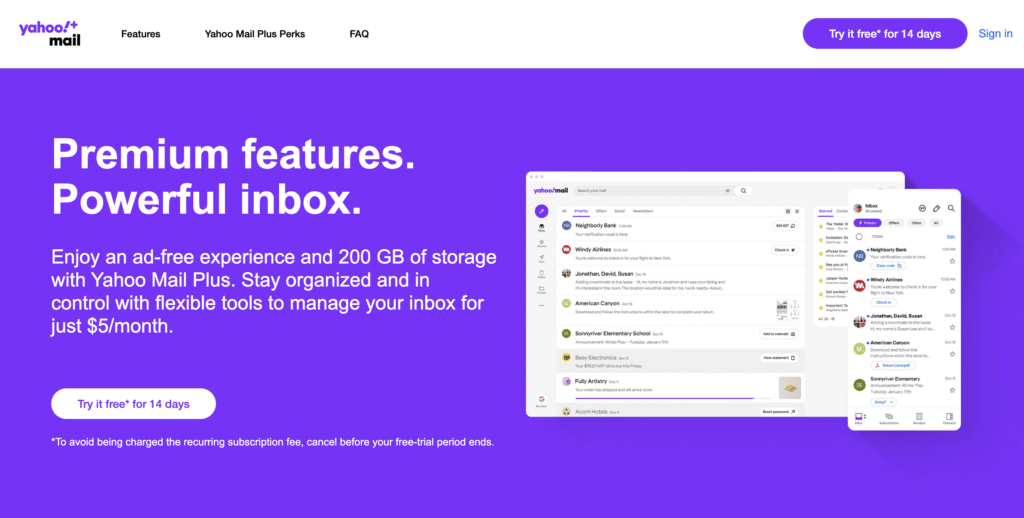The image size is (1024, 518).
Task: Select the Starred icon in the mockup sidebar
Action: pyautogui.click(x=541, y=243)
